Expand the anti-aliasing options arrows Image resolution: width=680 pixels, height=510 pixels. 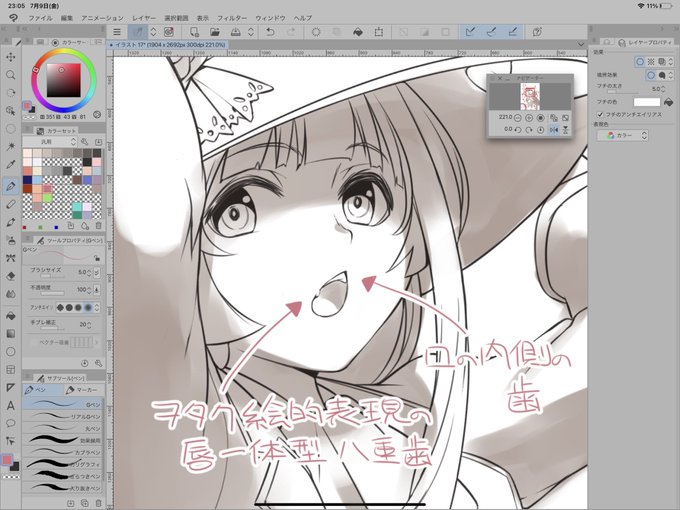97,307
